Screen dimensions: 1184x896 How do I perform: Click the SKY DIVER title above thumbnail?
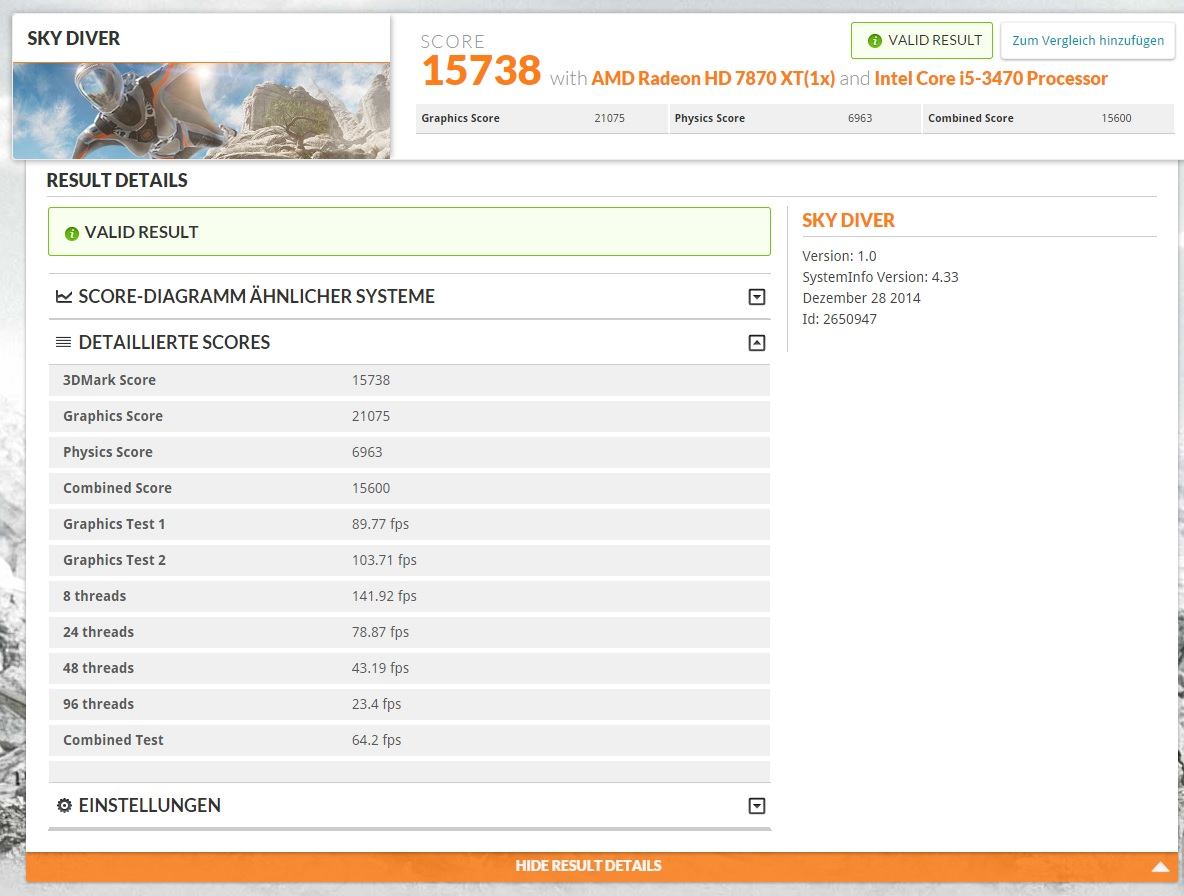73,38
